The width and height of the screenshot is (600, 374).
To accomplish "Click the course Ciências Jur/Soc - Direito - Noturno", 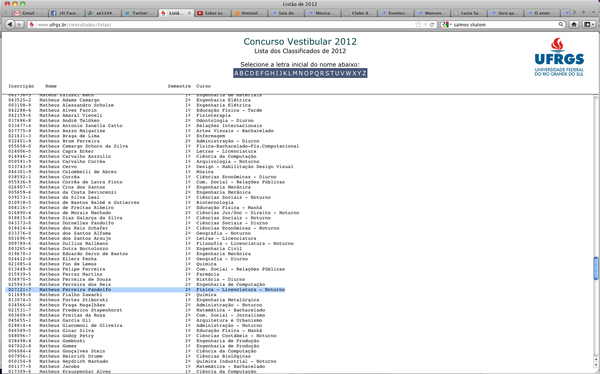I will tap(248, 213).
